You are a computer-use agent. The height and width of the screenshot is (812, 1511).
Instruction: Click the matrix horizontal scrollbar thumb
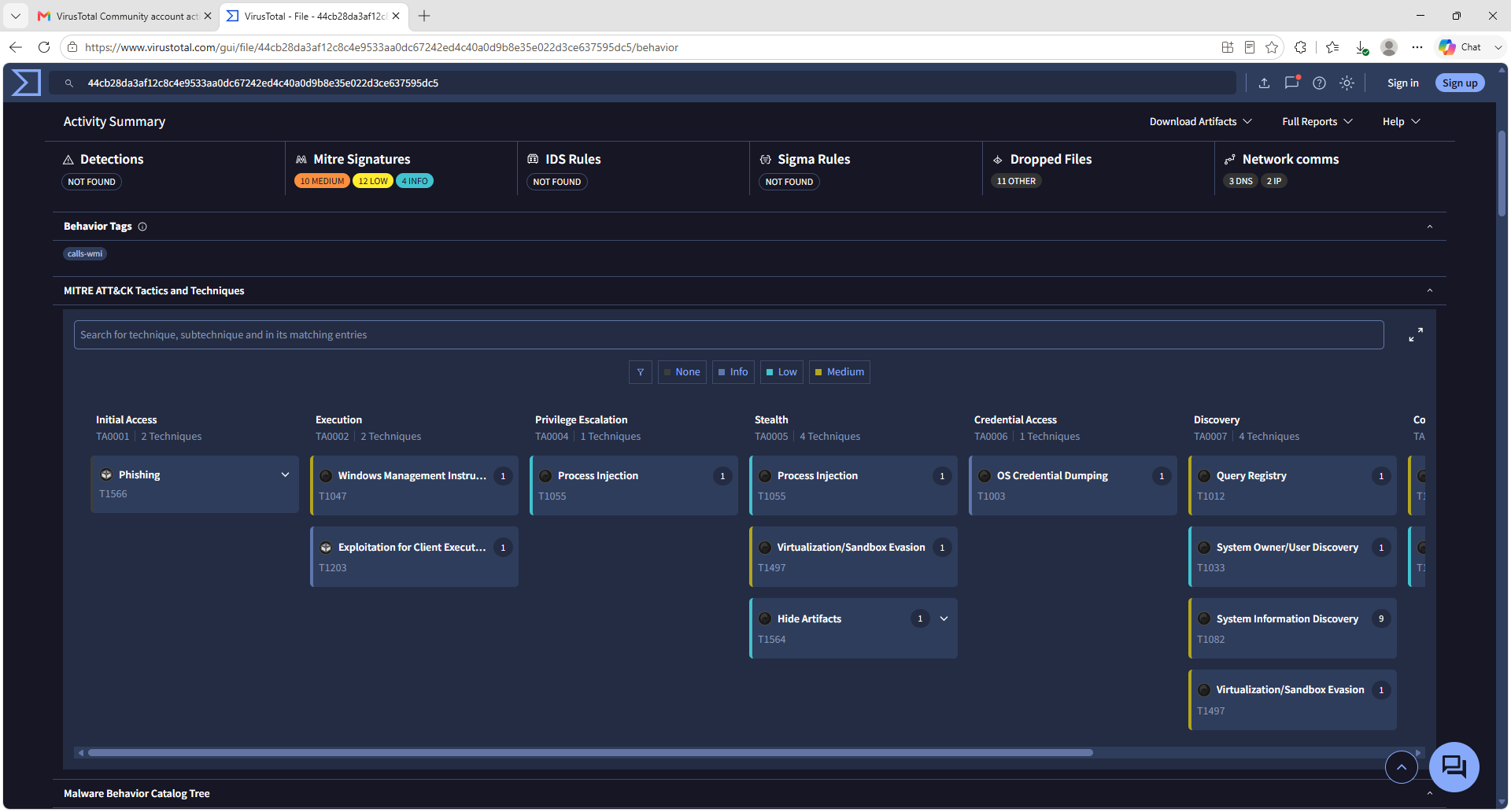pos(590,753)
